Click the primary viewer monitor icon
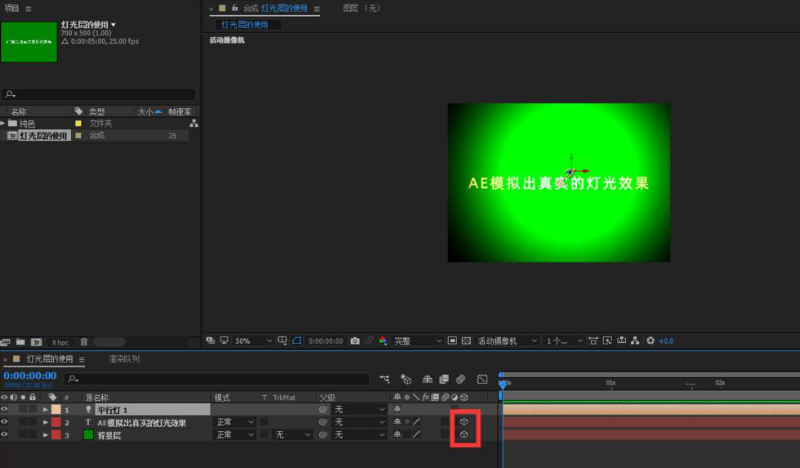Image resolution: width=800 pixels, height=468 pixels. point(224,340)
